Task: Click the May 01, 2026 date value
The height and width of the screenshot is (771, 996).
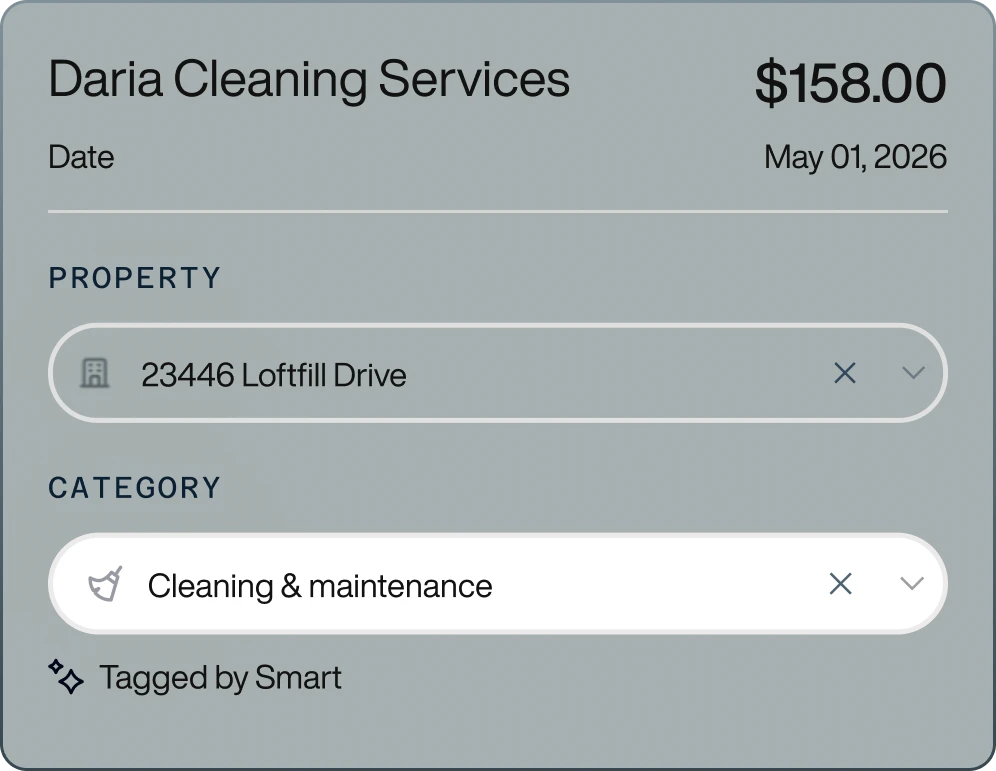Action: [855, 157]
